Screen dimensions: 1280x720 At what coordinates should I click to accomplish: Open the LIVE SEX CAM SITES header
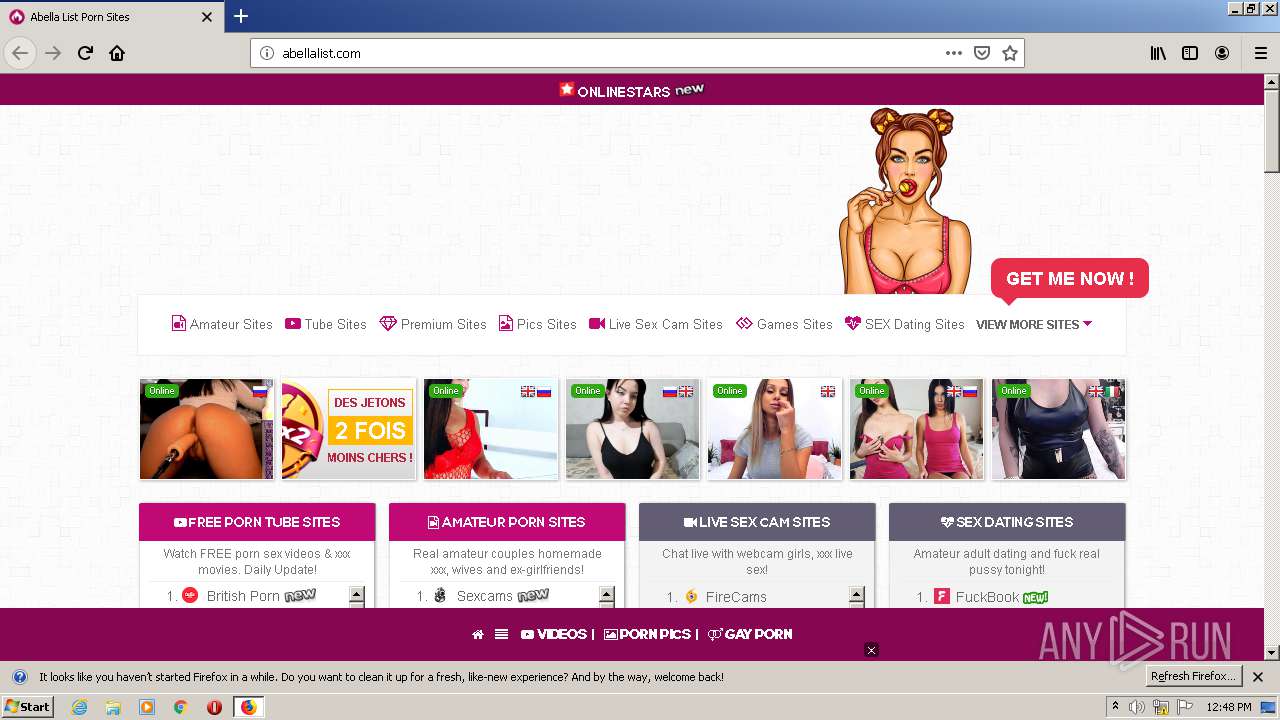coord(757,522)
